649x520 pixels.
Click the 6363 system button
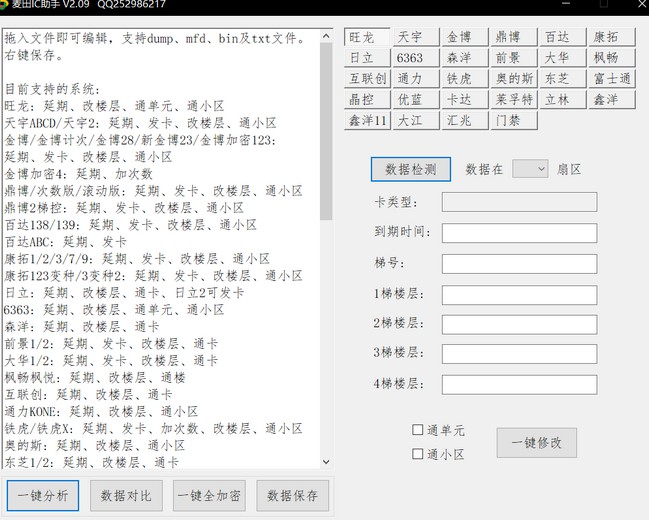point(416,58)
